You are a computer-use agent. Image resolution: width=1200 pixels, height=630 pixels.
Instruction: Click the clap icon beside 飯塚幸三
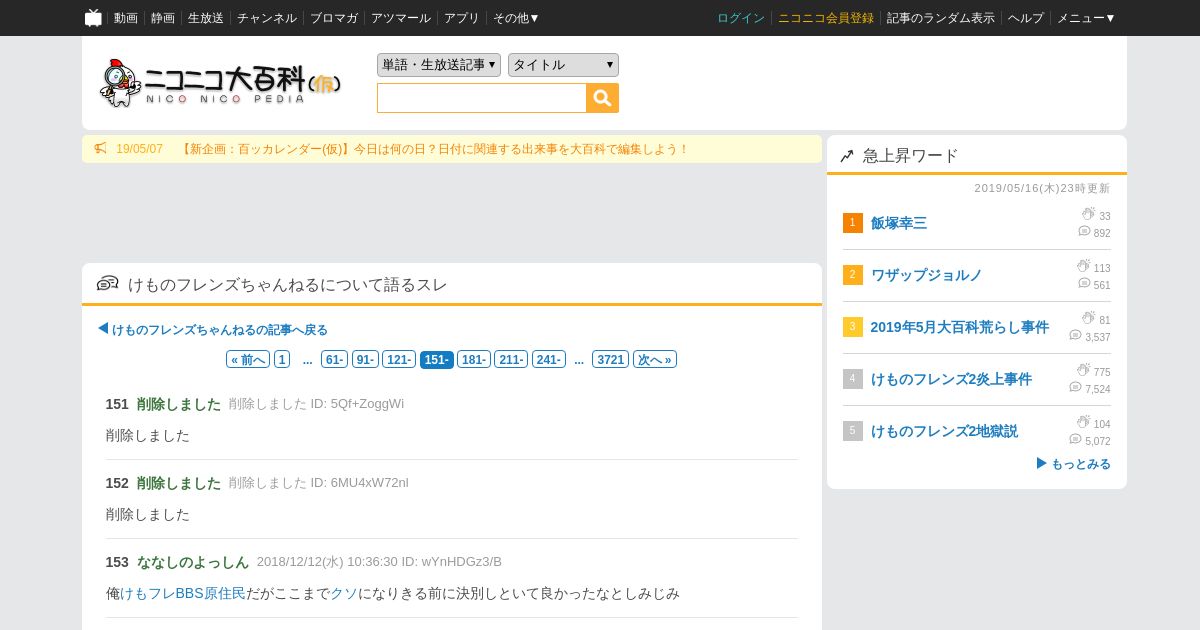pos(1088,214)
